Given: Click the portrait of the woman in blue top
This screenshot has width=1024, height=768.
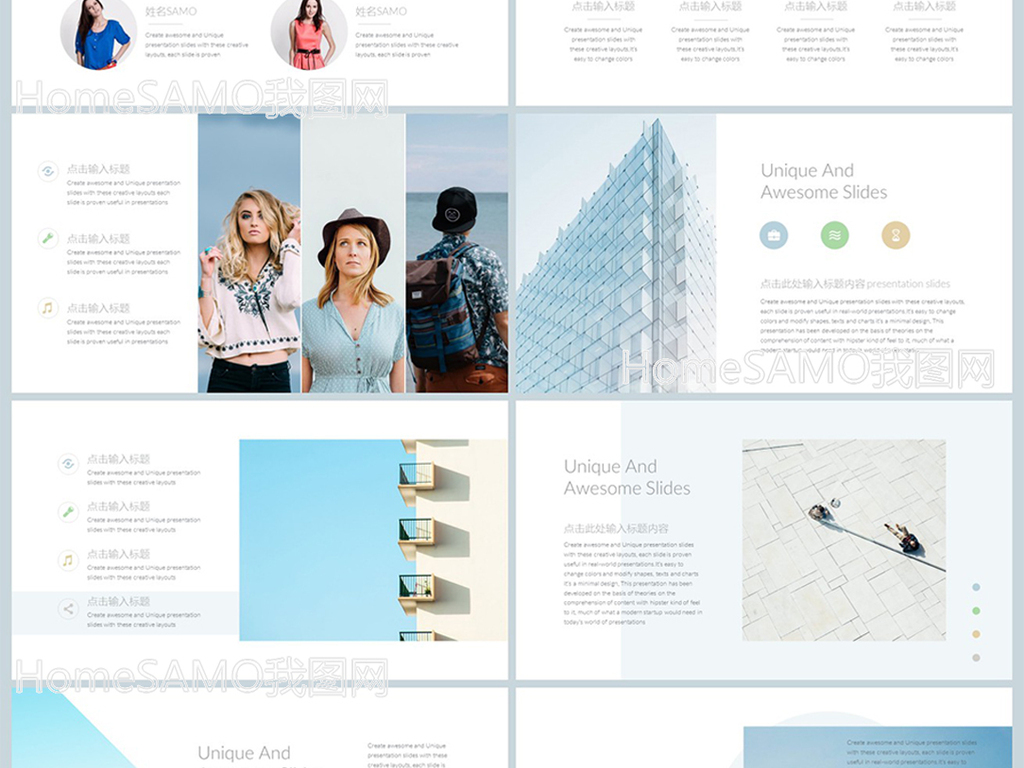Looking at the screenshot, I should point(99,33).
